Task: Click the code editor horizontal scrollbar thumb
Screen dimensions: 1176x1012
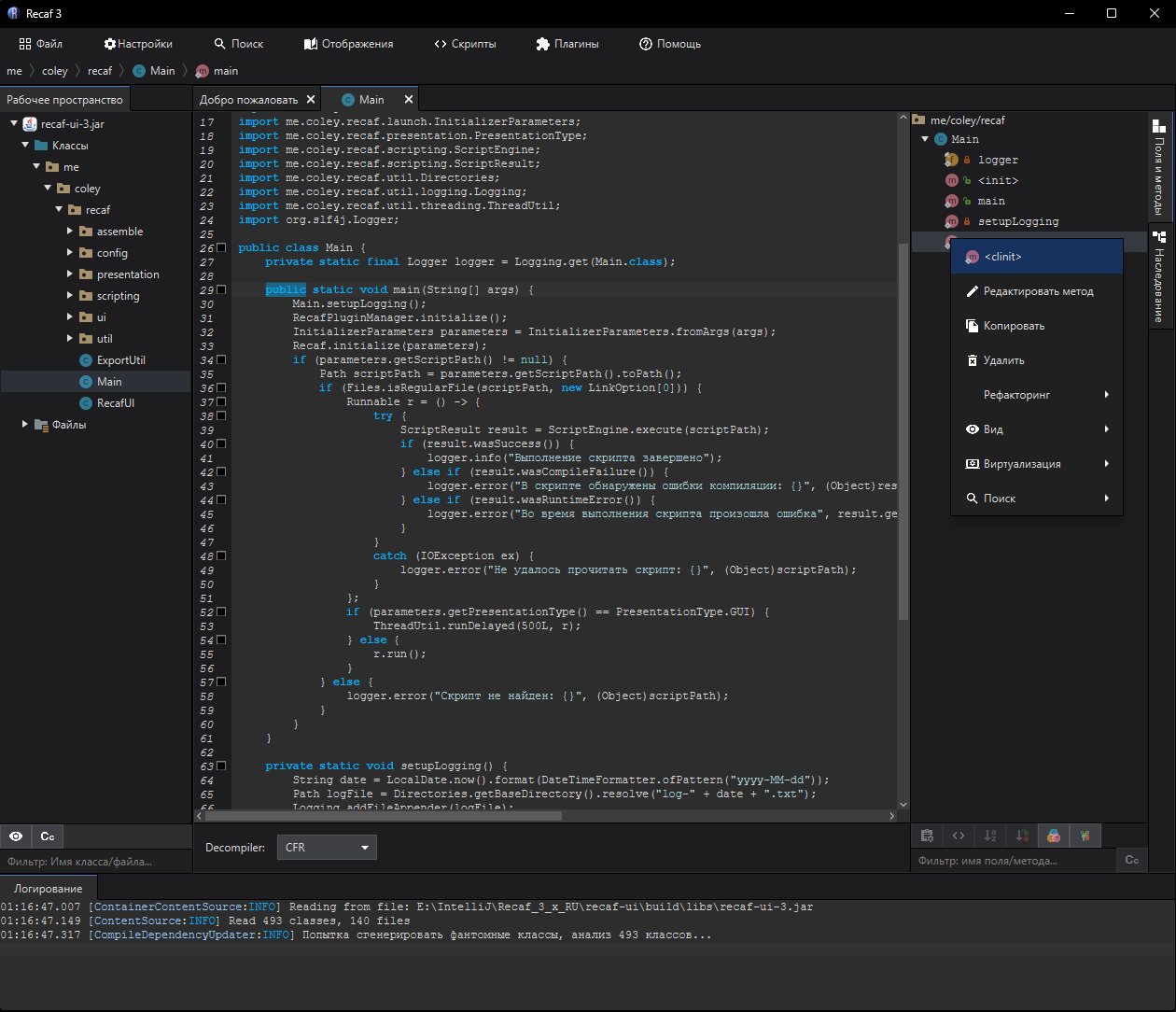Action: [x=383, y=815]
